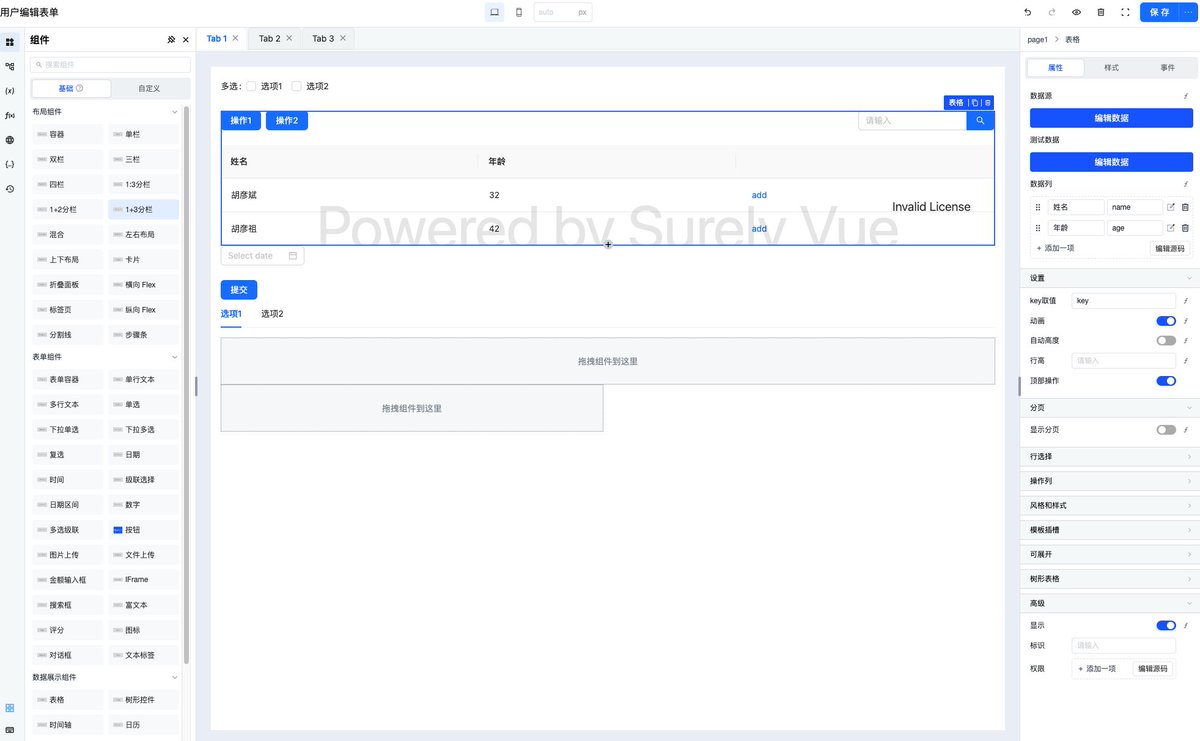This screenshot has height=741, width=1200.
Task: Expand the 行选择 section
Action: click(1111, 456)
